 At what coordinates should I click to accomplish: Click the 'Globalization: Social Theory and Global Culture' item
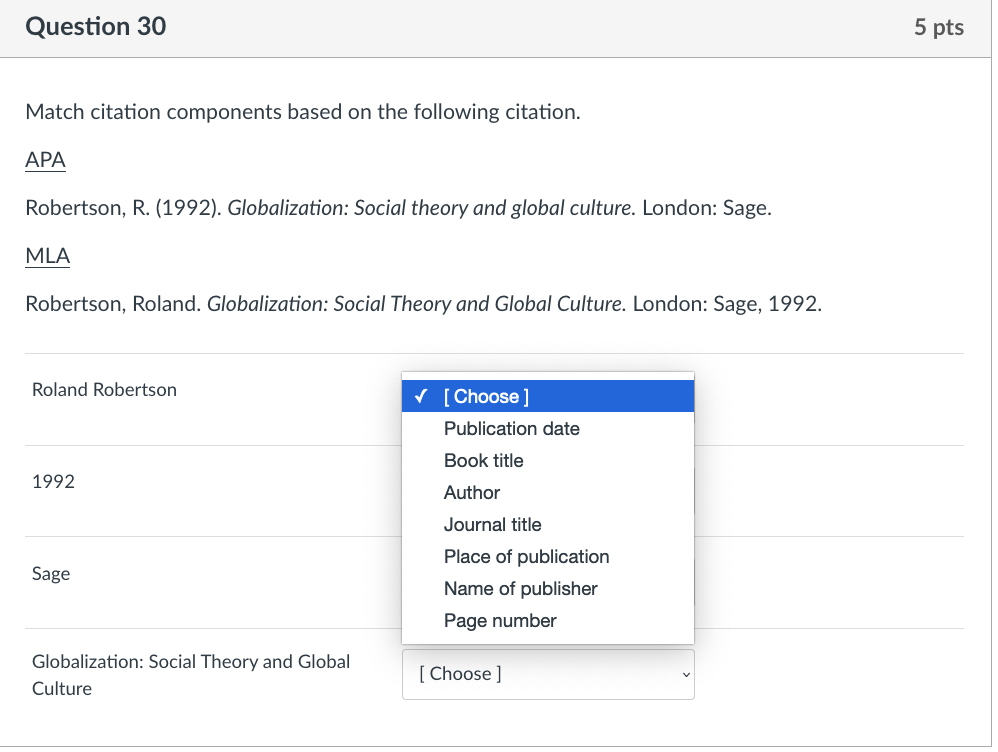click(190, 674)
